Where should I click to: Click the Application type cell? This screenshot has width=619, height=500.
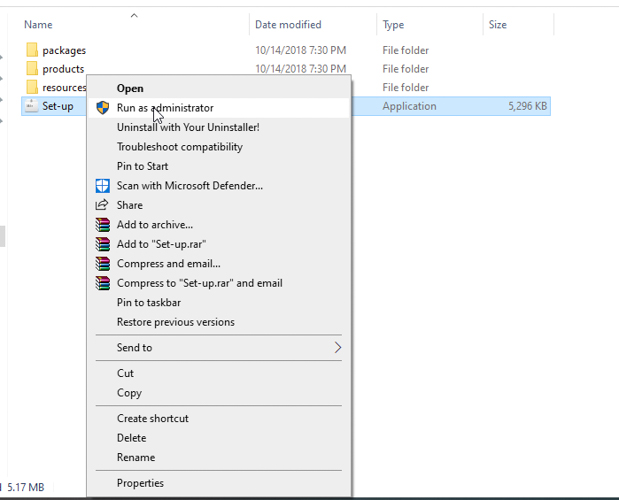(x=409, y=106)
